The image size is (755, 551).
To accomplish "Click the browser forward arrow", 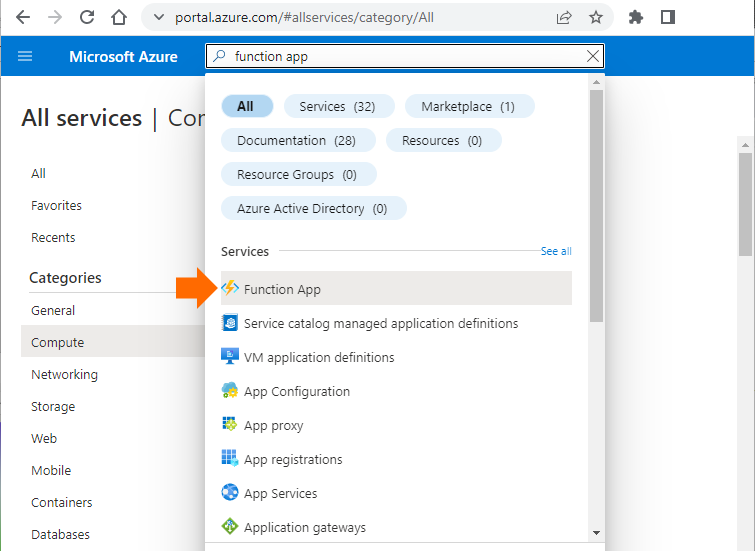I will click(x=55, y=17).
